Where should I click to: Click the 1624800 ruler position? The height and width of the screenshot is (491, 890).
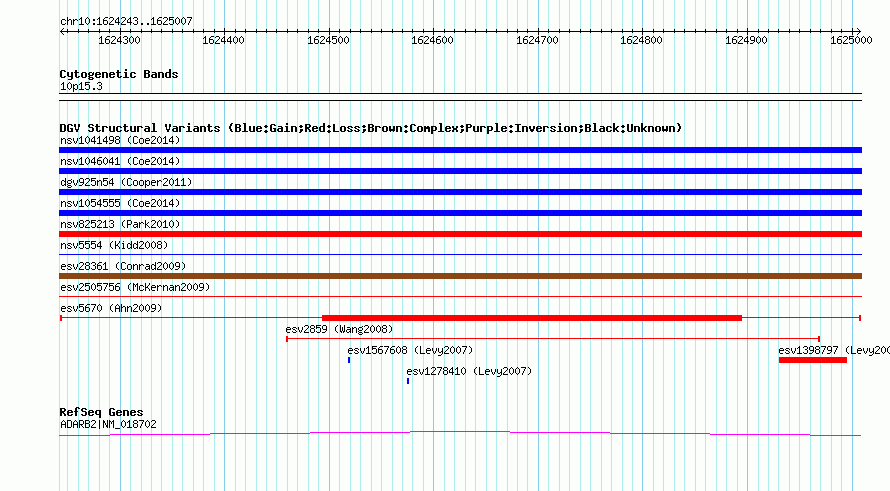pos(641,40)
